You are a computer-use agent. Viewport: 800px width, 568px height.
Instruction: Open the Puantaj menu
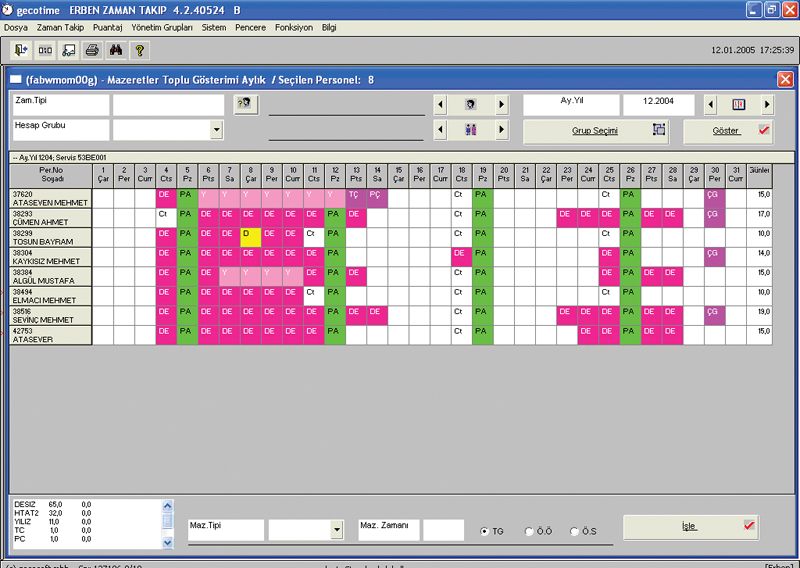point(108,28)
